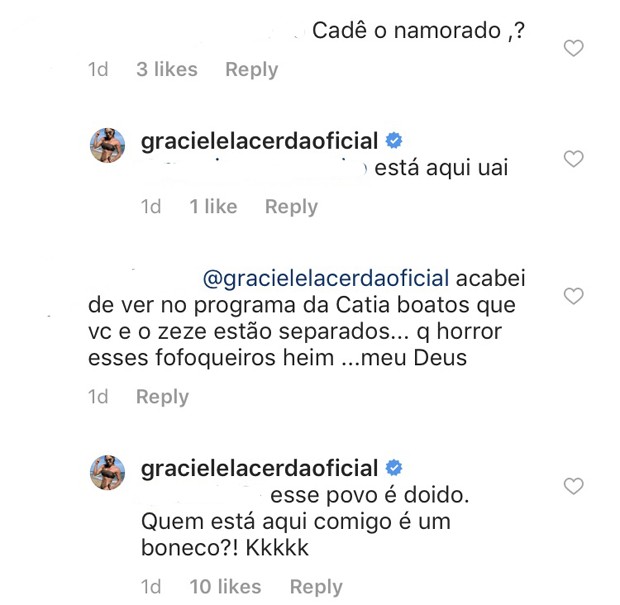Viewport: 620px width, 605px height.
Task: Tap heart on "está aqui uai" reply
Action: (x=574, y=159)
